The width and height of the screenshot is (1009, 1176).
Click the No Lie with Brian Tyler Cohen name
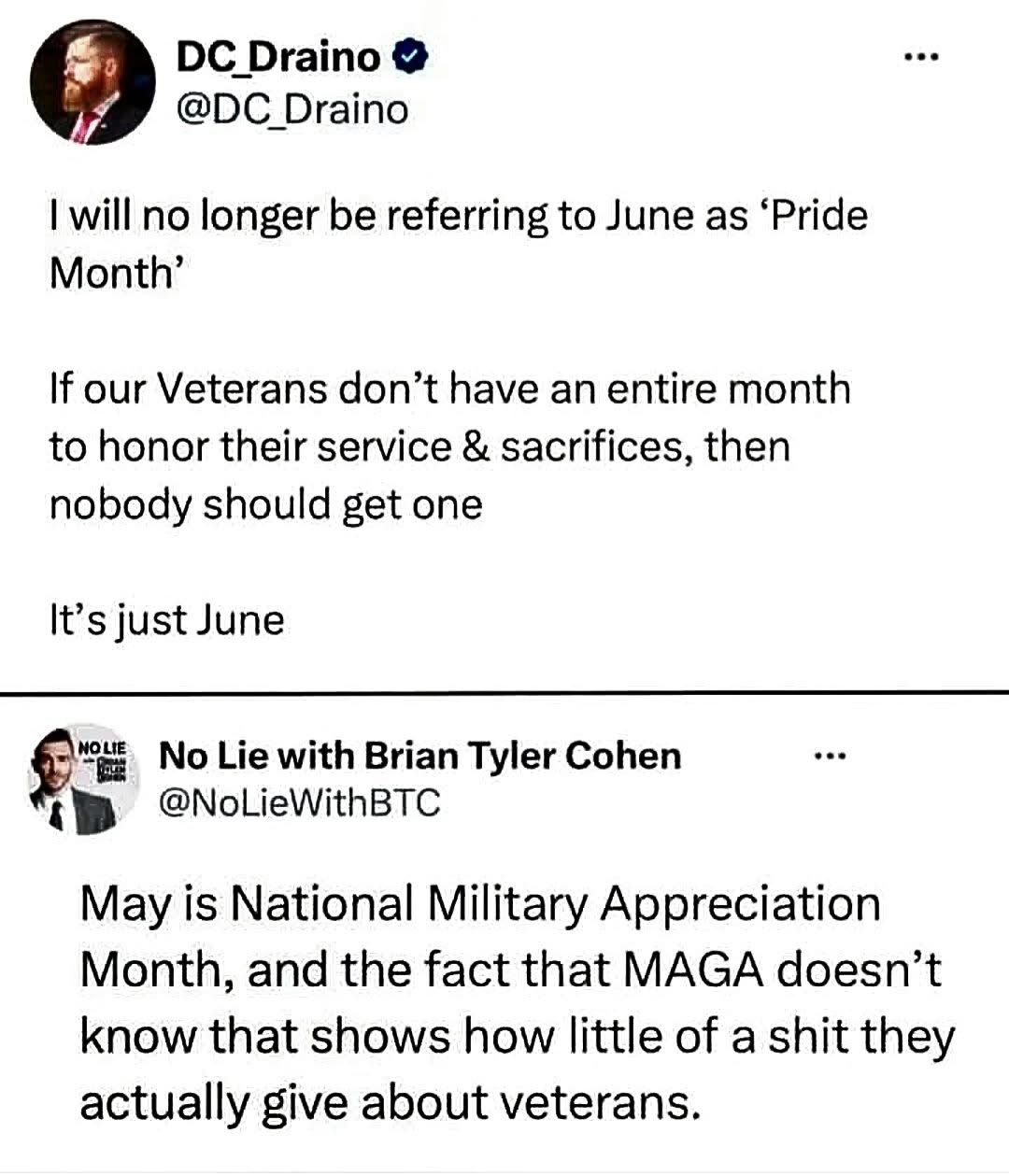point(420,756)
